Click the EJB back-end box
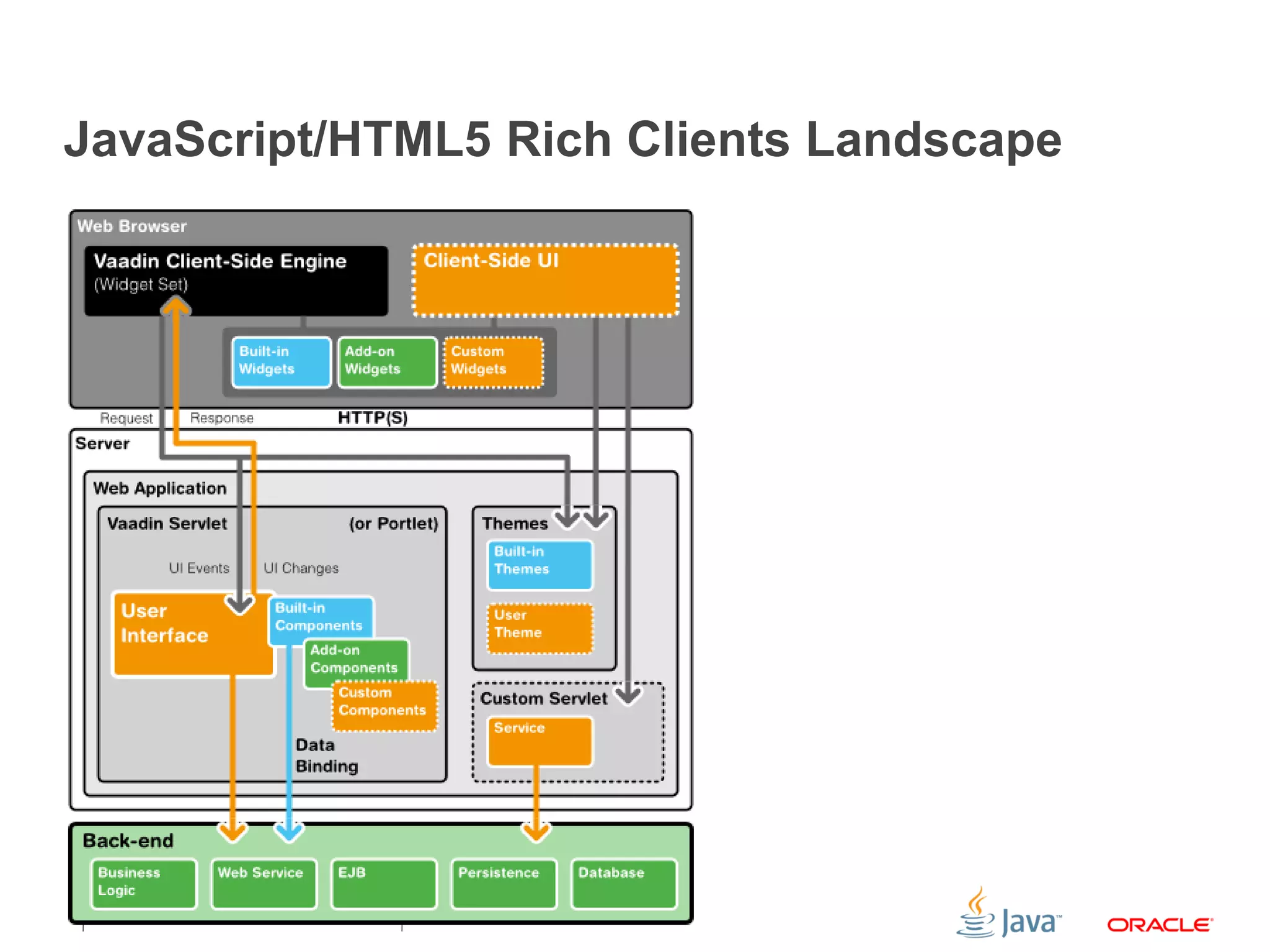 pyautogui.click(x=384, y=884)
